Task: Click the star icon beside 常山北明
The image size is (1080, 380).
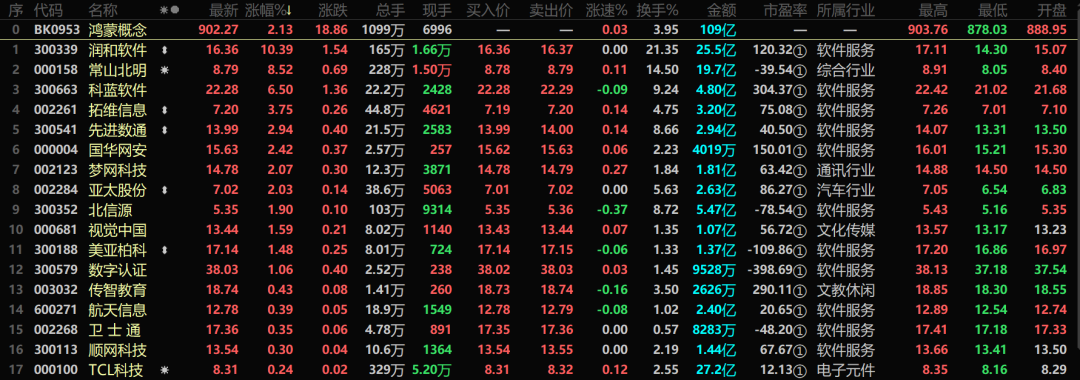Action: [164, 70]
